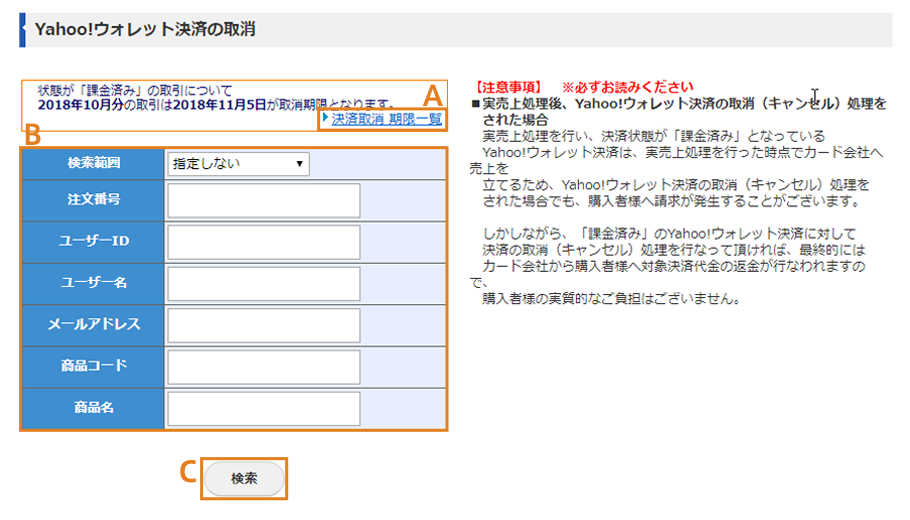910x520 pixels.
Task: Focus the 商品コード input field
Action: pos(264,367)
